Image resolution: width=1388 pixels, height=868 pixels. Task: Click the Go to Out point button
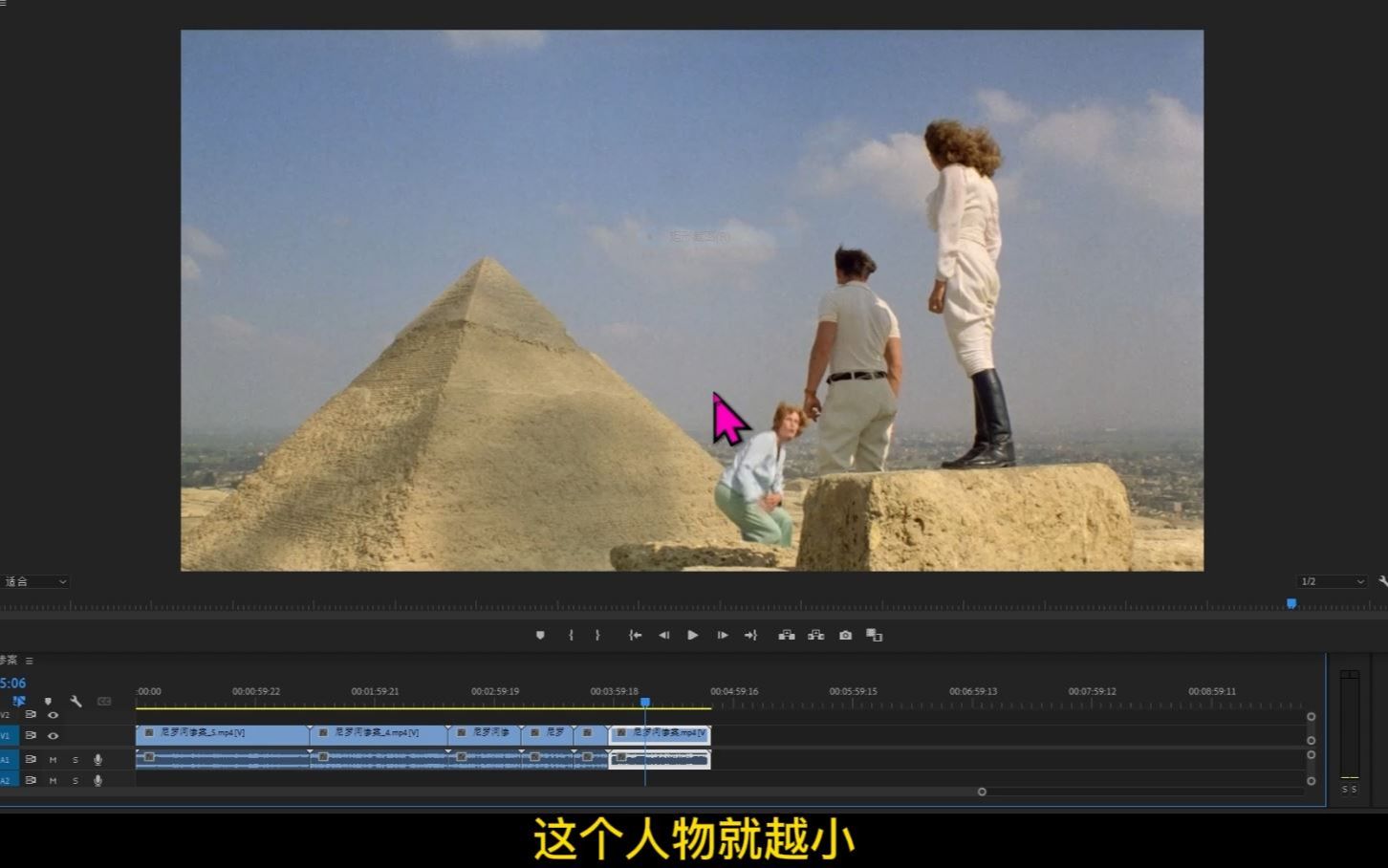[750, 635]
